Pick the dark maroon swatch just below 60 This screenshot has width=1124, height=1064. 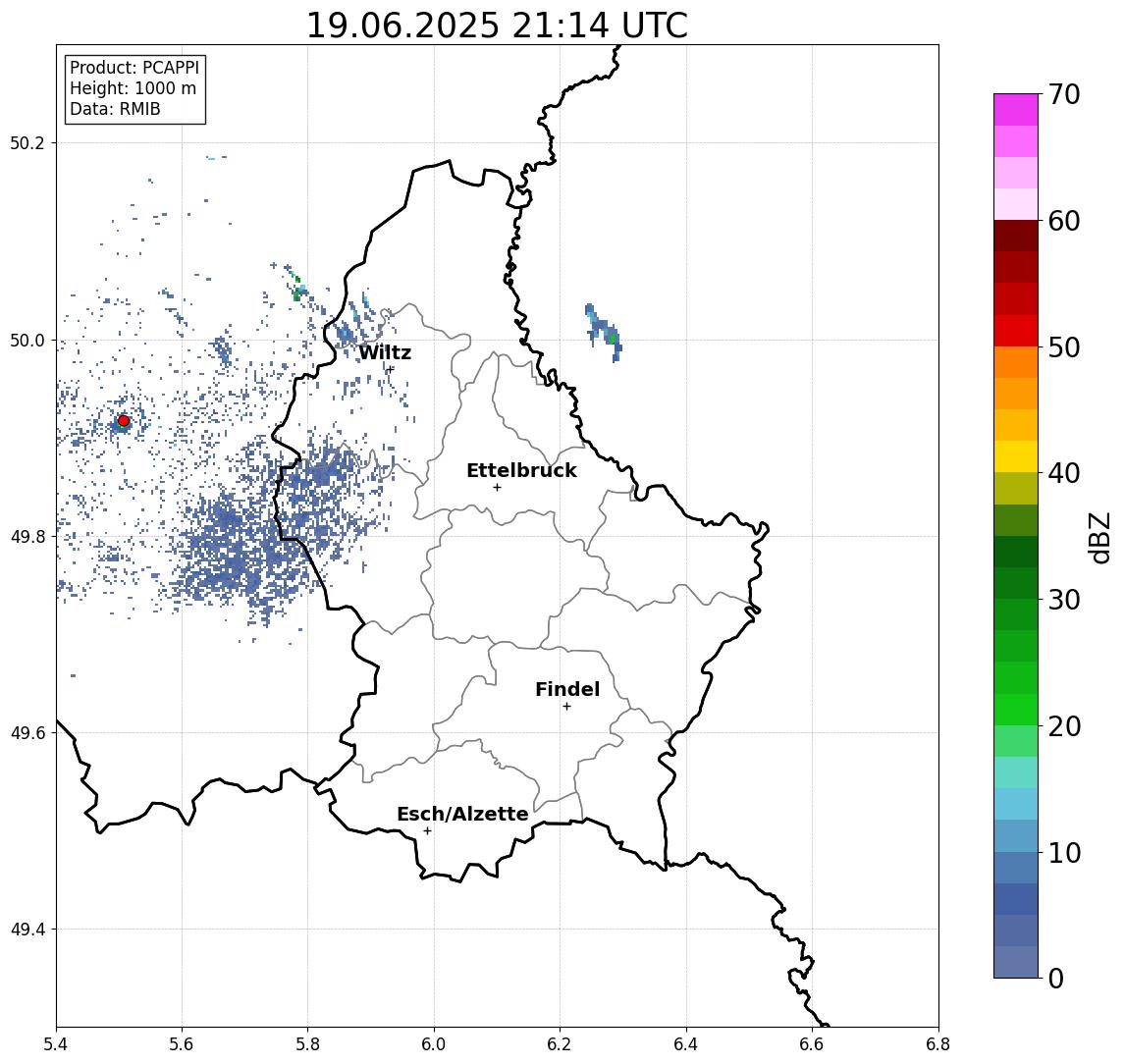[1016, 236]
